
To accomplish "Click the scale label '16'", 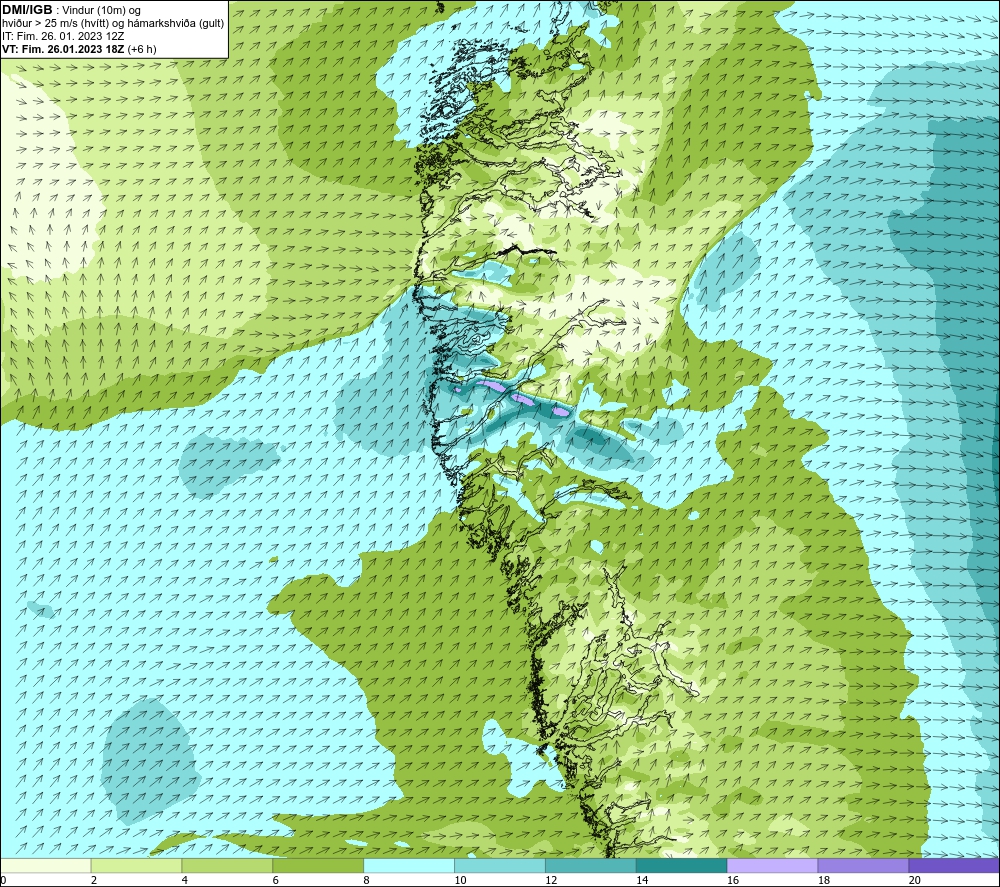I will [733, 880].
